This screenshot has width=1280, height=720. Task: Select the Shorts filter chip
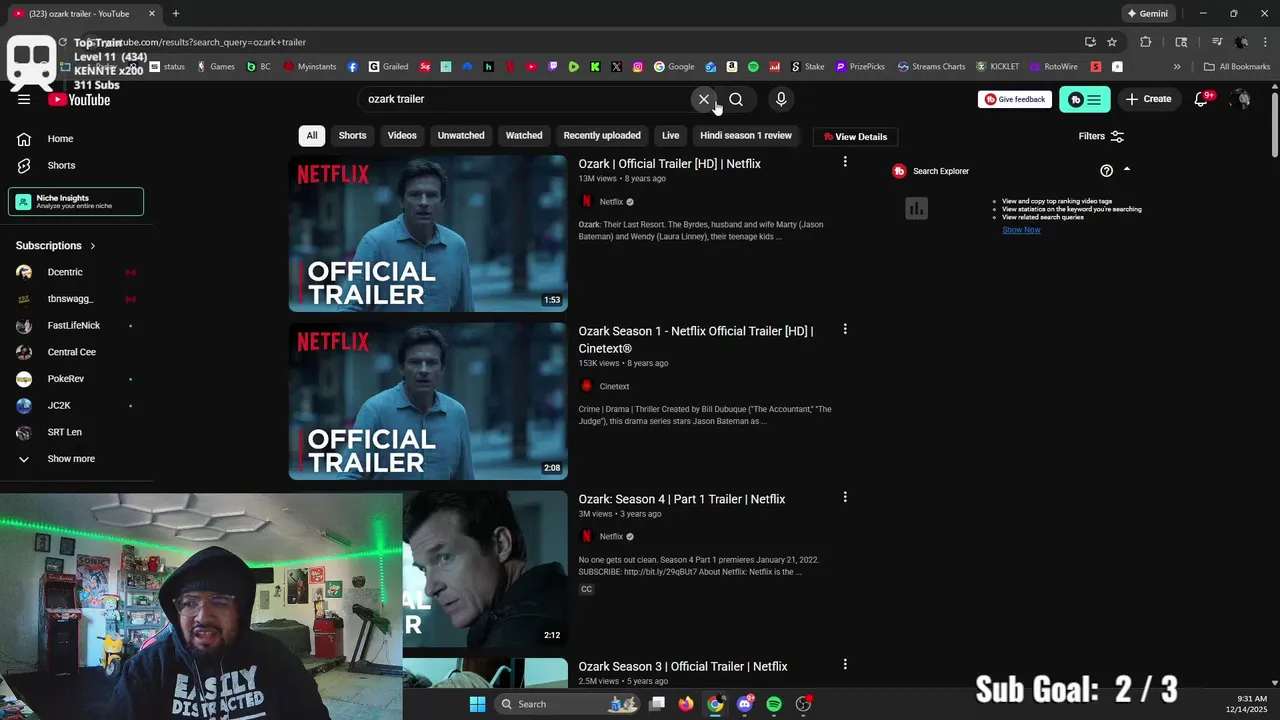coord(352,136)
